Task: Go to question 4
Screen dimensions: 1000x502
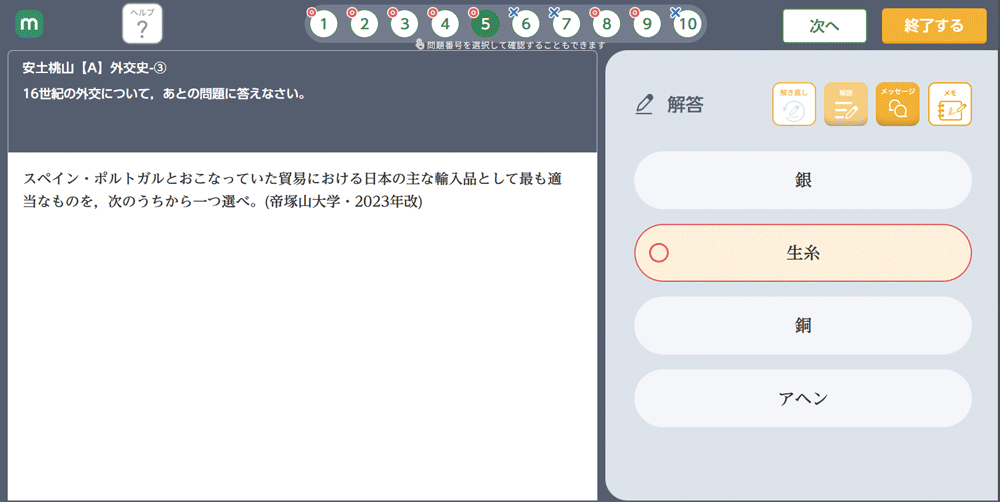Action: pyautogui.click(x=445, y=24)
